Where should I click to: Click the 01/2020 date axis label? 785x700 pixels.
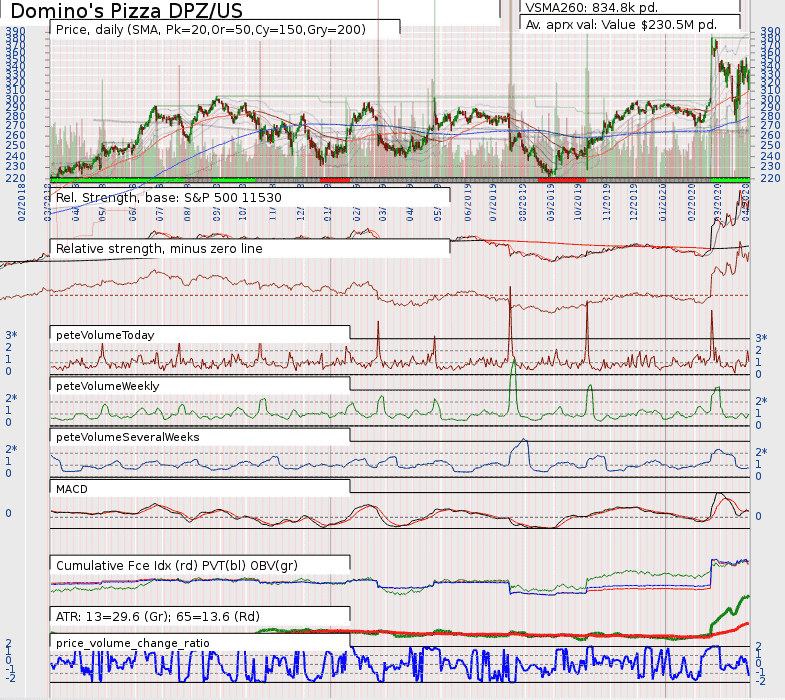662,202
